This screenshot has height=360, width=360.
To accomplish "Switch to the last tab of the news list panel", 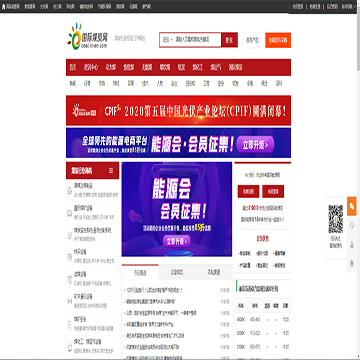I will coord(214,272).
